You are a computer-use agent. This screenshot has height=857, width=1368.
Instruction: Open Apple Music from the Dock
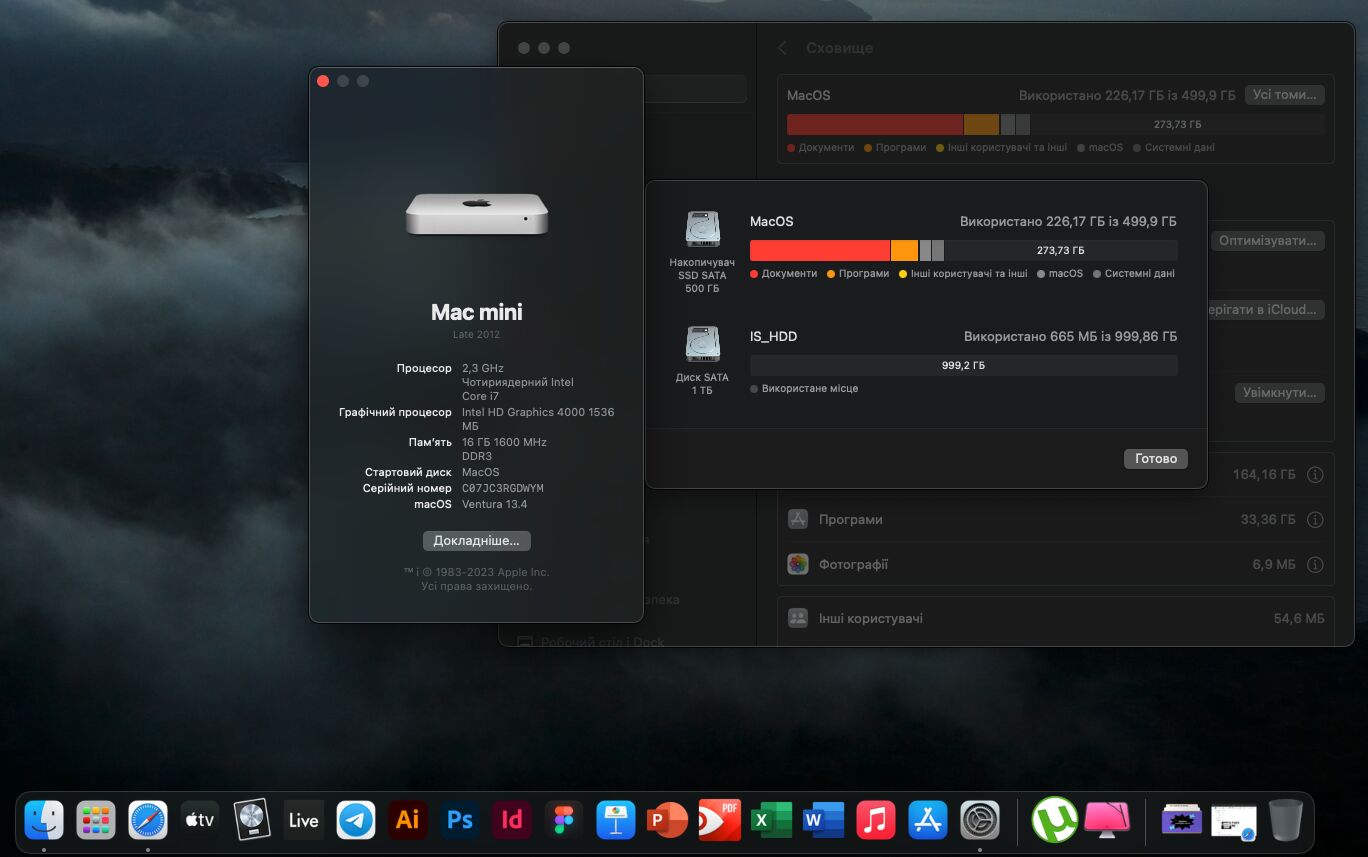[x=875, y=819]
